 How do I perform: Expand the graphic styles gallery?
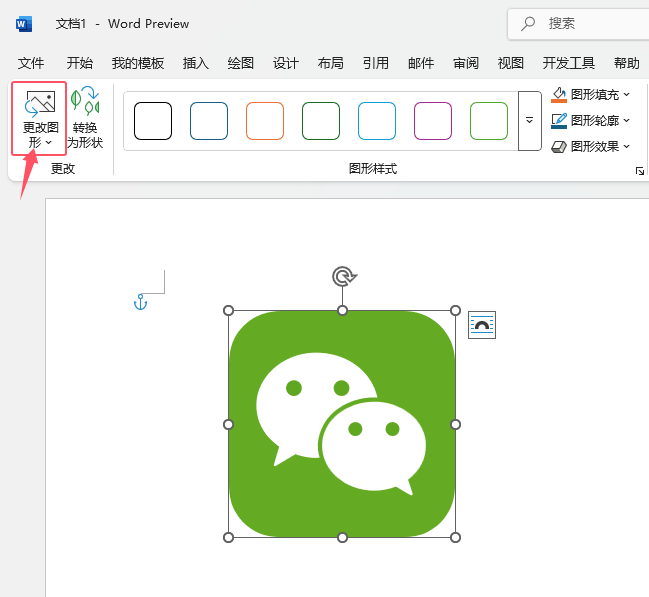(x=529, y=121)
